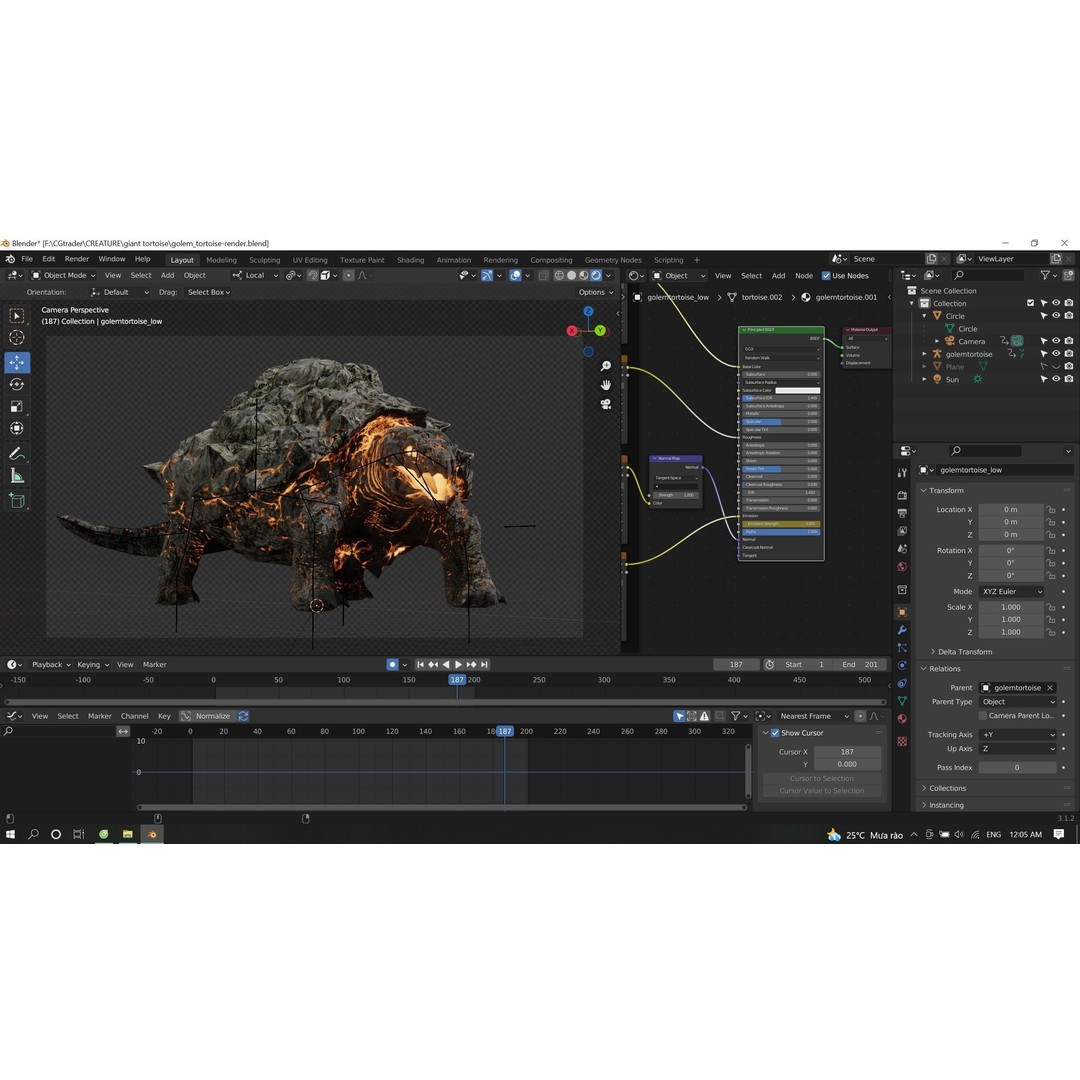Hide golemtortoise in viewport via eye icon

[1056, 354]
